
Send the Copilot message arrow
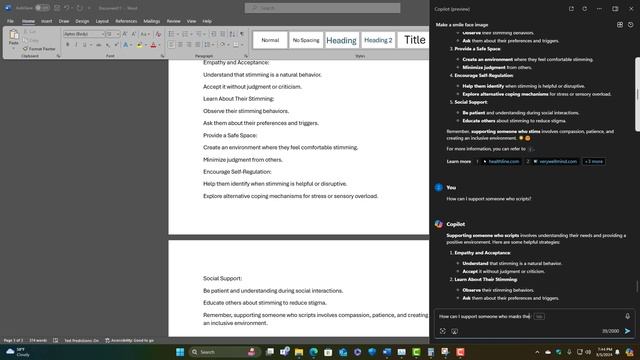click(627, 331)
